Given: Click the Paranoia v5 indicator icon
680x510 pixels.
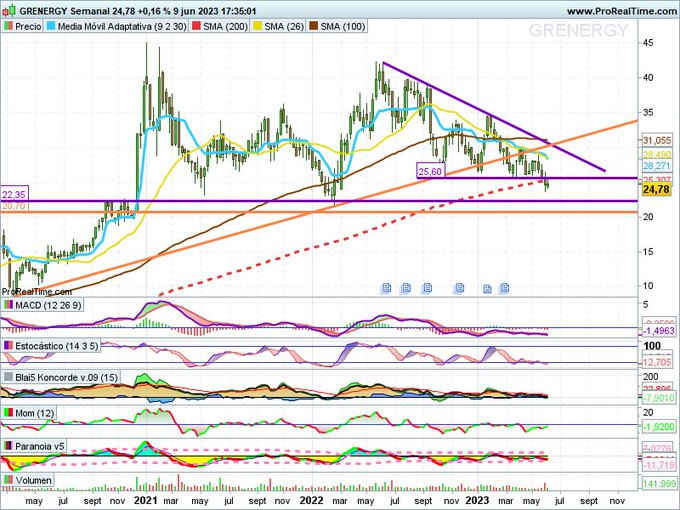Looking at the screenshot, I should (x=8, y=446).
